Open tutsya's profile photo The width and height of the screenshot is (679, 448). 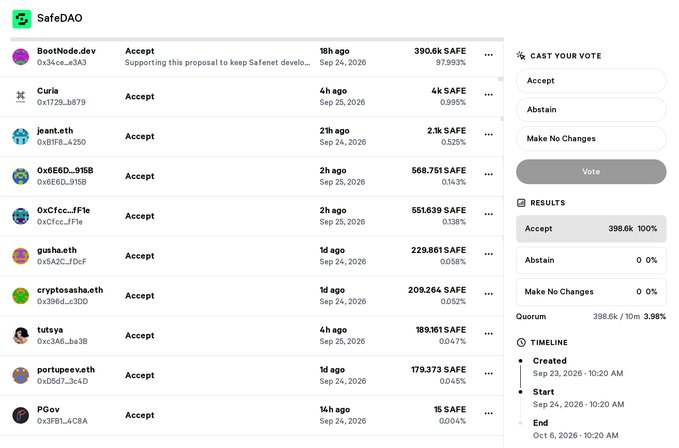coord(20,335)
